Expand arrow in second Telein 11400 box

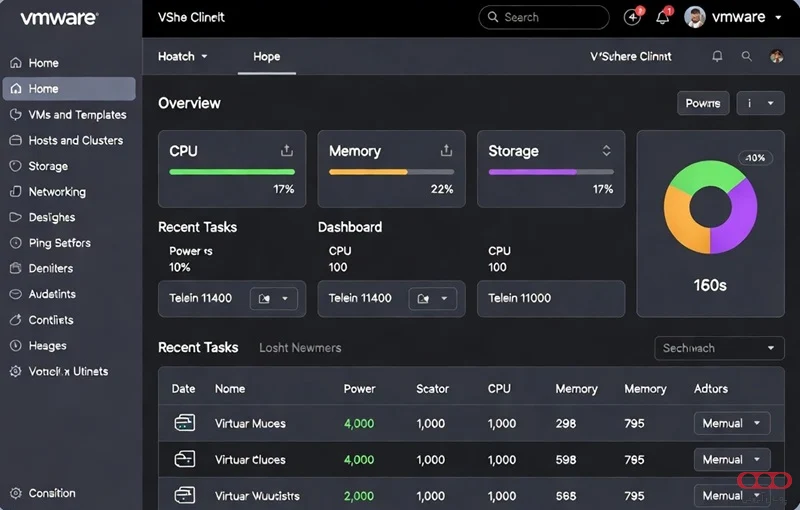click(444, 298)
